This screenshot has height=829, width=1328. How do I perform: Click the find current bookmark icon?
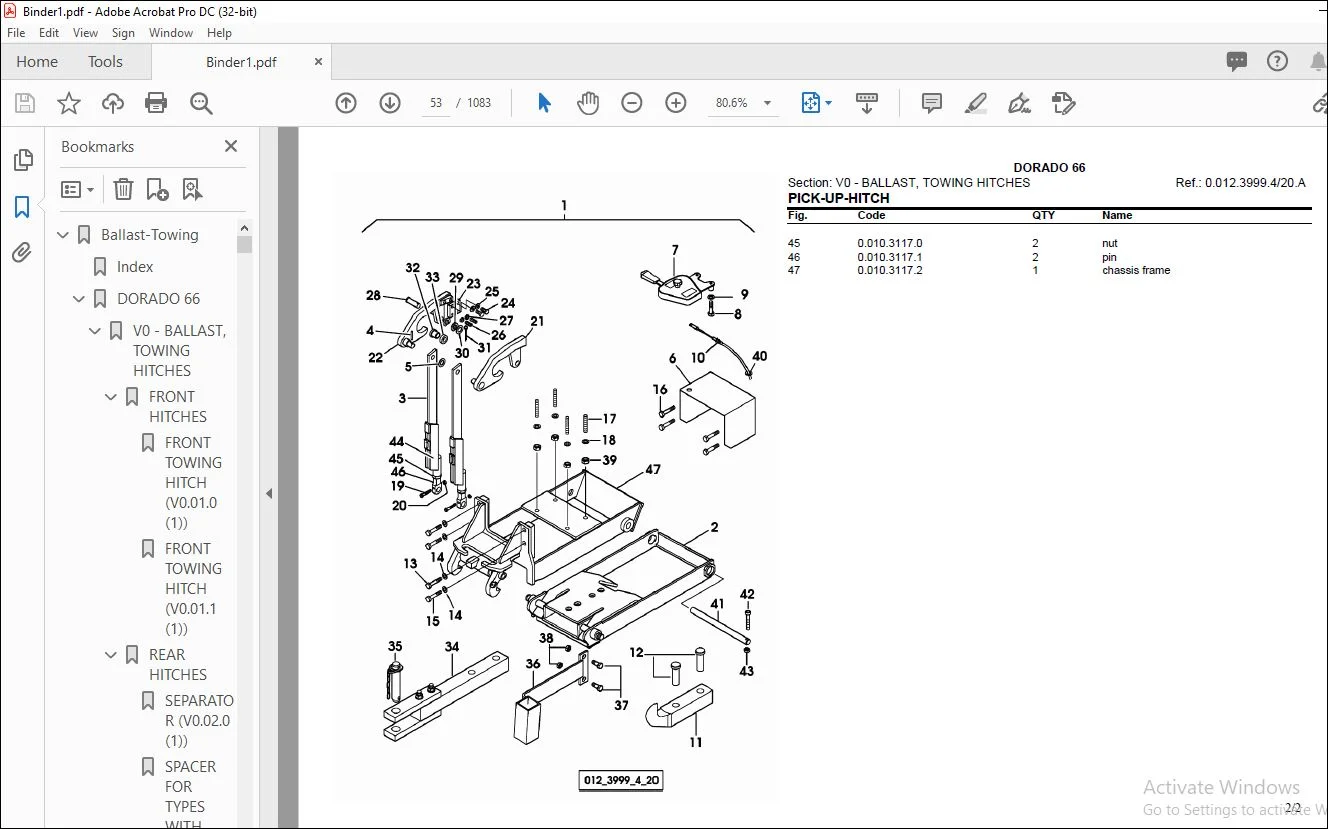[192, 189]
